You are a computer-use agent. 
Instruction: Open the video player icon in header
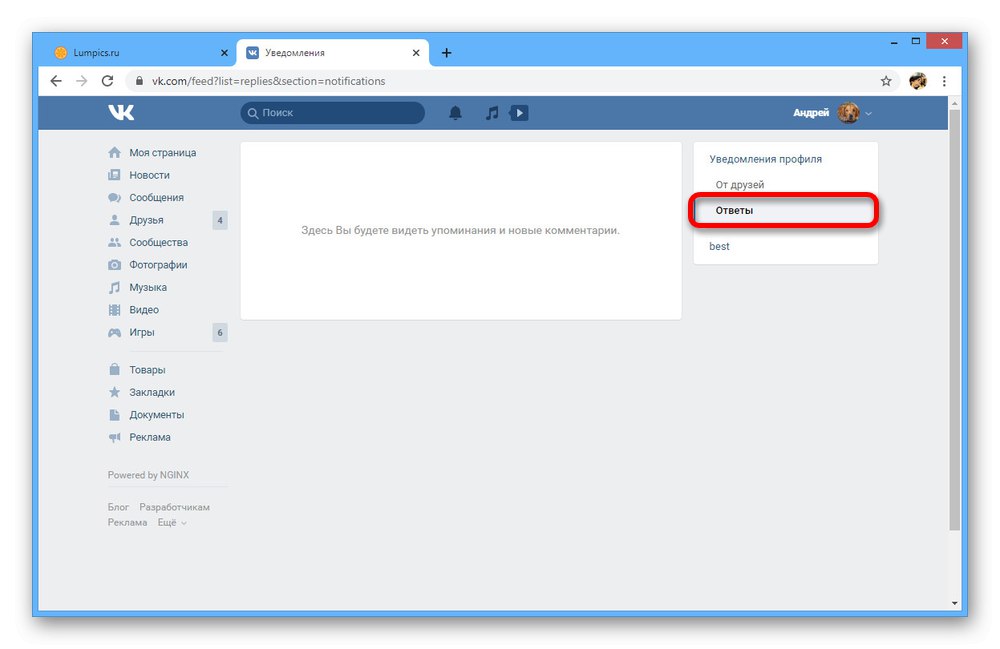pos(519,113)
